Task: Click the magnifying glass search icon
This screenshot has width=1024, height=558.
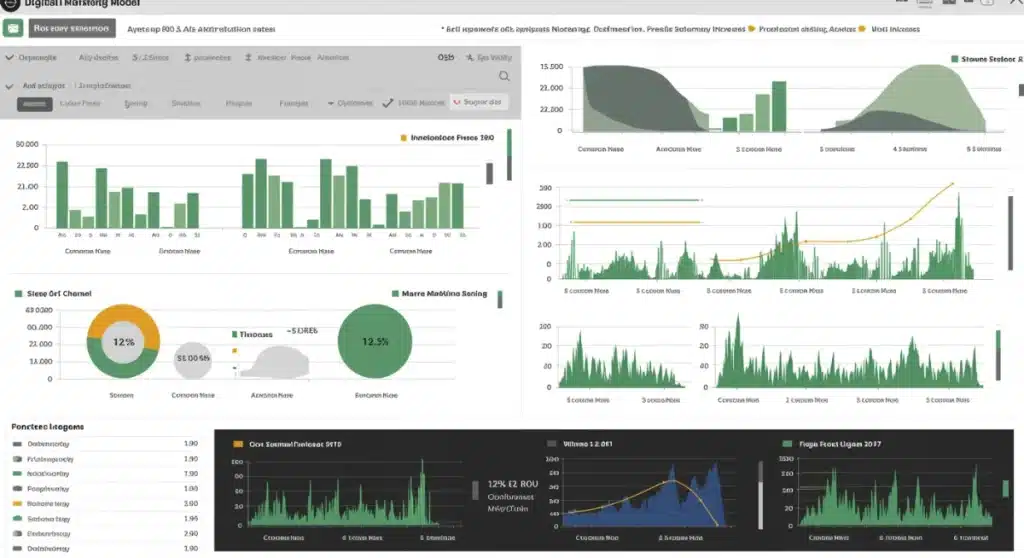Action: coord(504,76)
